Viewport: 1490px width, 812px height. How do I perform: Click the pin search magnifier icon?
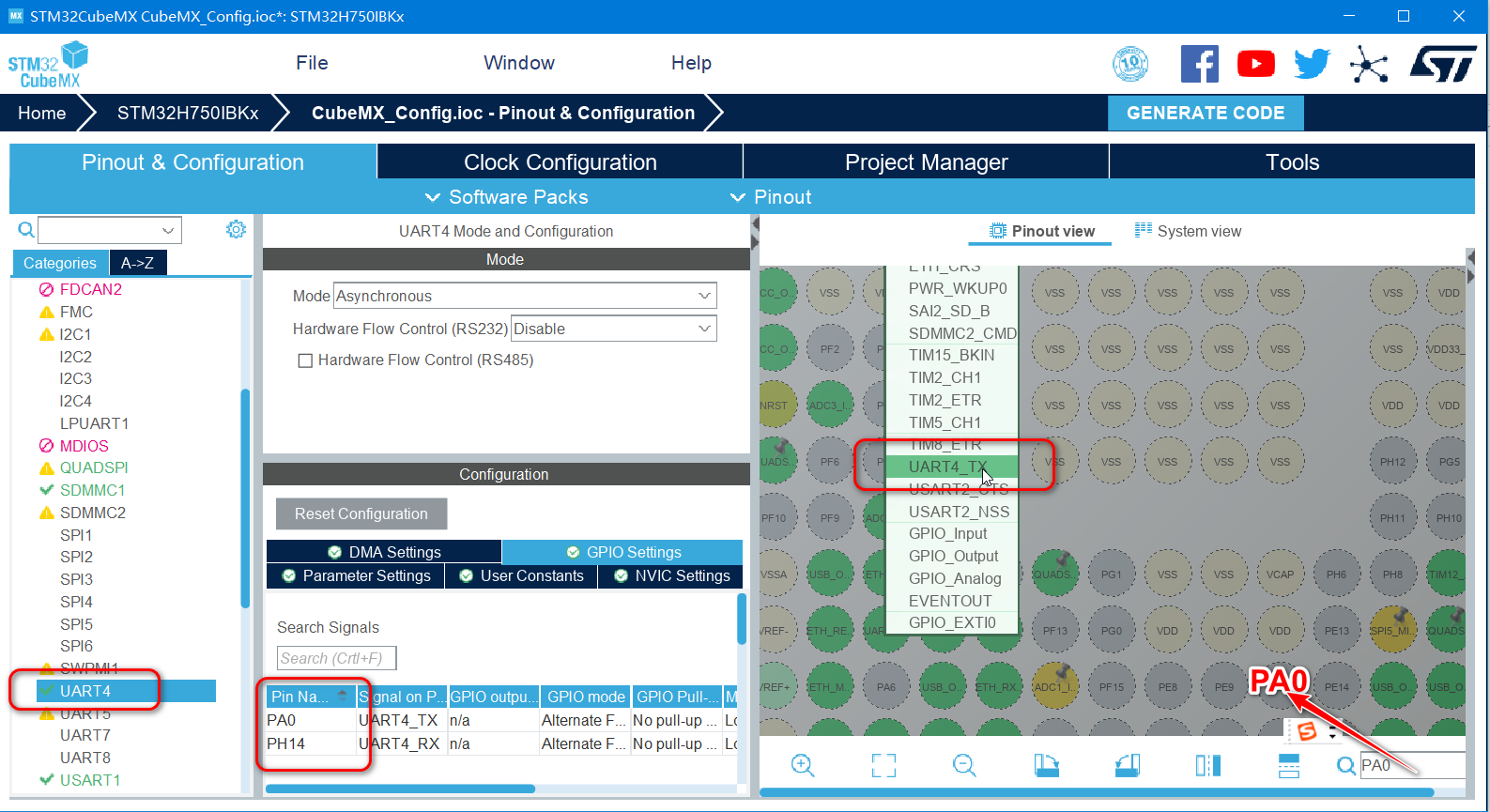(x=1345, y=766)
